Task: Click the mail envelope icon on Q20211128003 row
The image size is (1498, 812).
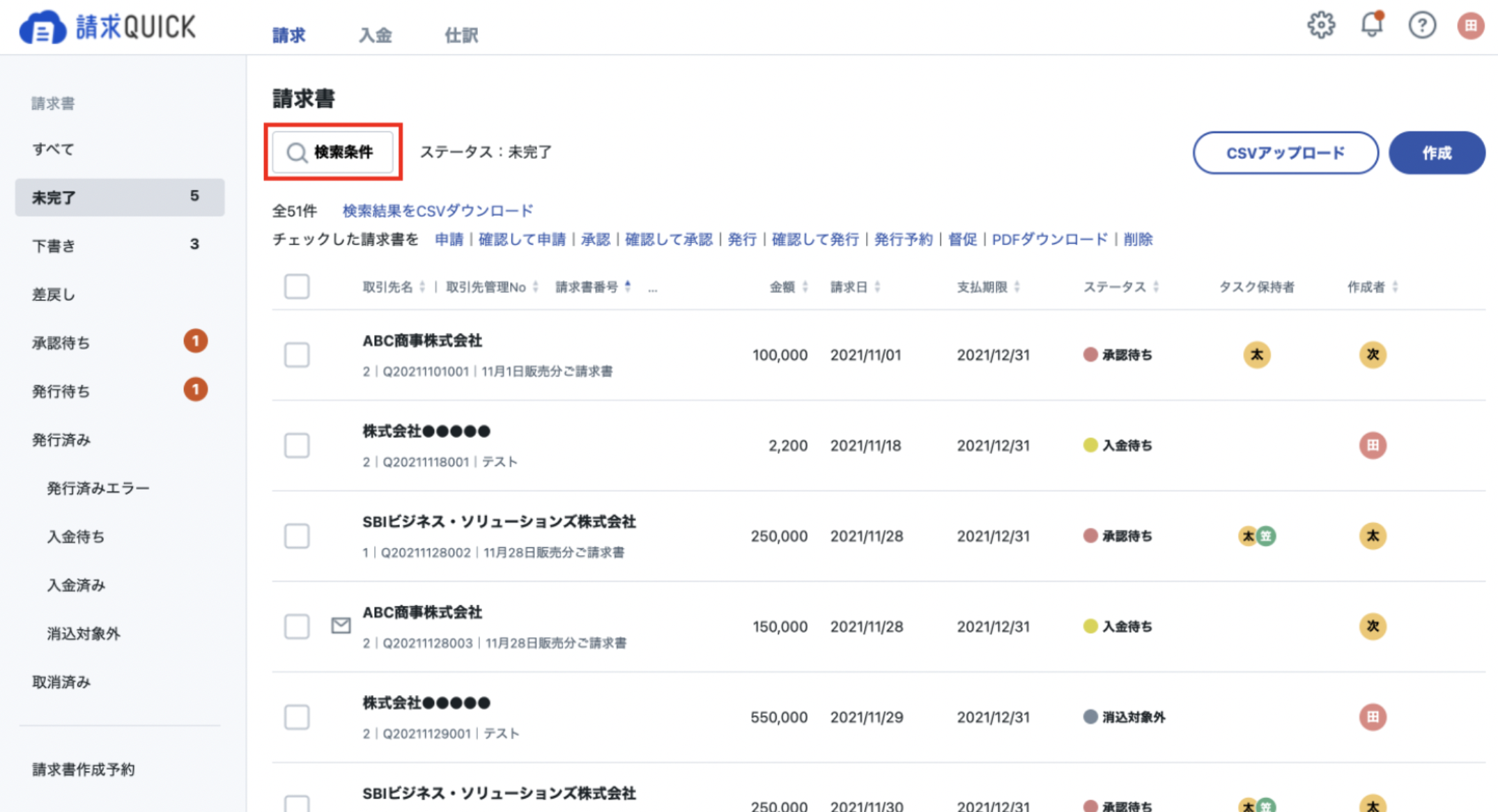Action: (341, 625)
